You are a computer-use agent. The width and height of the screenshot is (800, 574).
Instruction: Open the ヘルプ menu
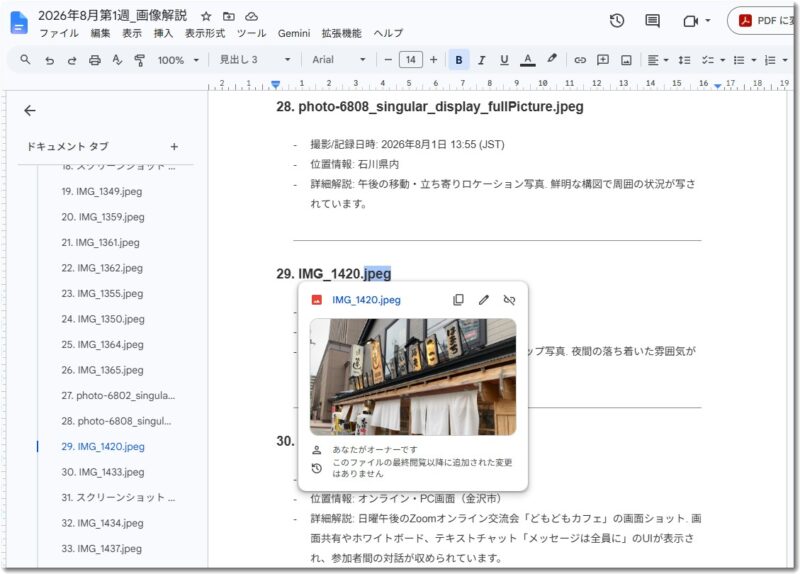(x=388, y=33)
